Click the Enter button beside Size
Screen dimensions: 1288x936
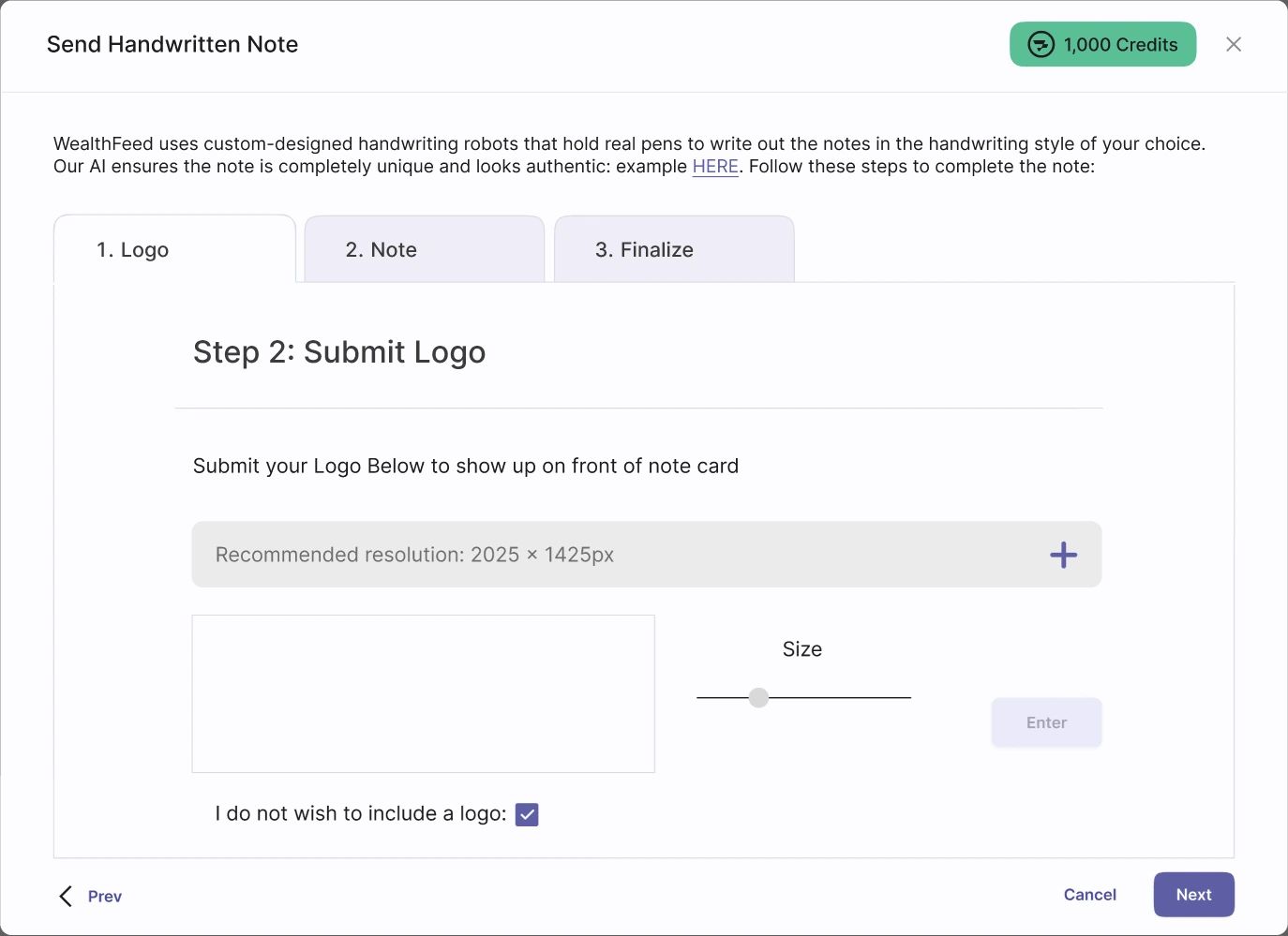[x=1046, y=722]
